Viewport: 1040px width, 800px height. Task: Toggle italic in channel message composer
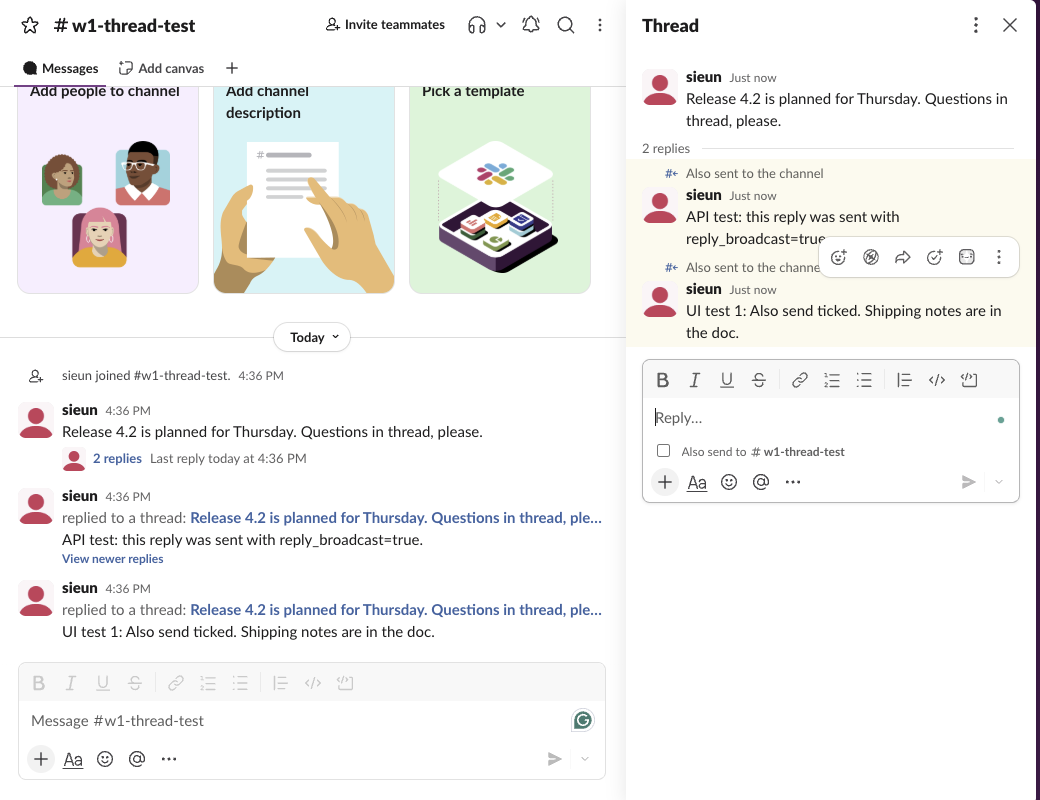pyautogui.click(x=70, y=683)
